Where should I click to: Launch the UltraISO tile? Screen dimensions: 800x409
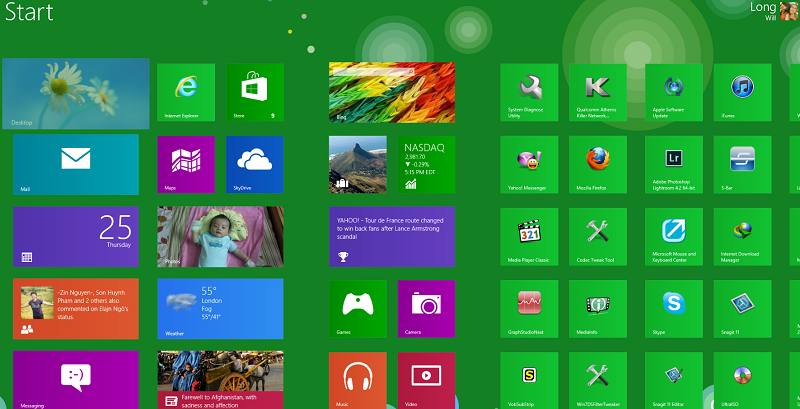[x=742, y=380]
